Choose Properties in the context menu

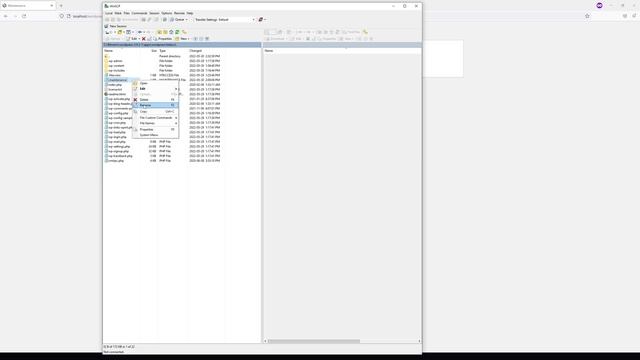pos(155,129)
